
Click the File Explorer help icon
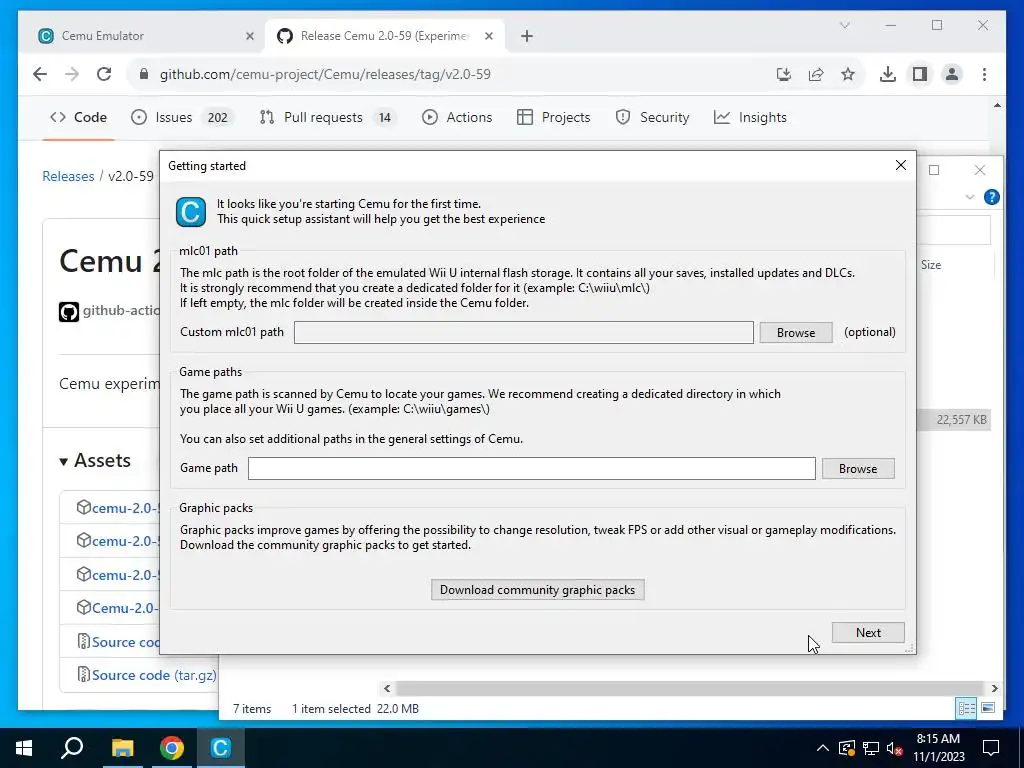pos(991,197)
